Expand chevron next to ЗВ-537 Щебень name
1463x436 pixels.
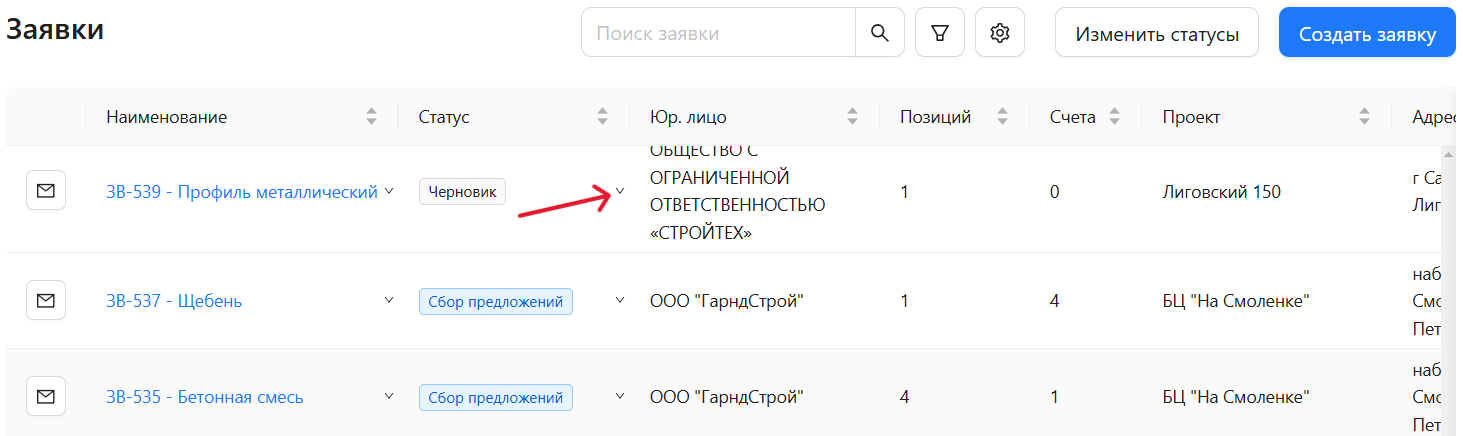pos(389,300)
